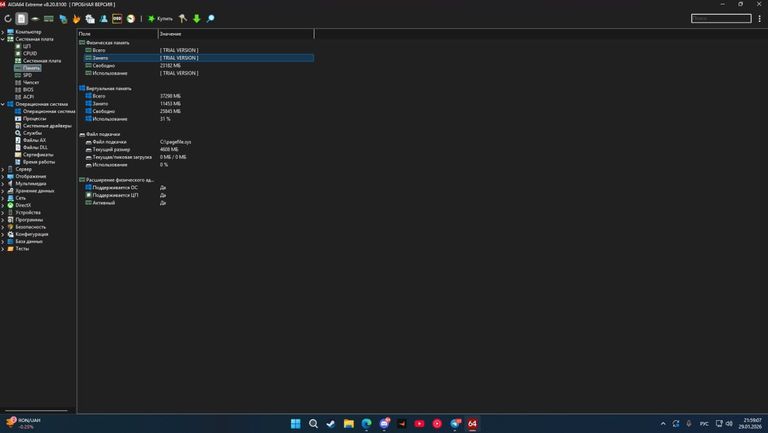Screen dimensions: 768x433
Task: Click the Refresh toolbar icon
Action: coord(8,19)
